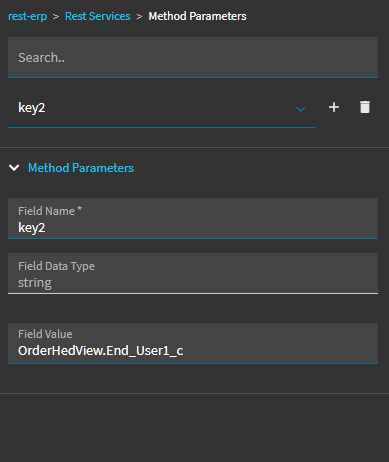The height and width of the screenshot is (462, 389).
Task: Collapse the Method Parameters section chevron
Action: (14, 168)
